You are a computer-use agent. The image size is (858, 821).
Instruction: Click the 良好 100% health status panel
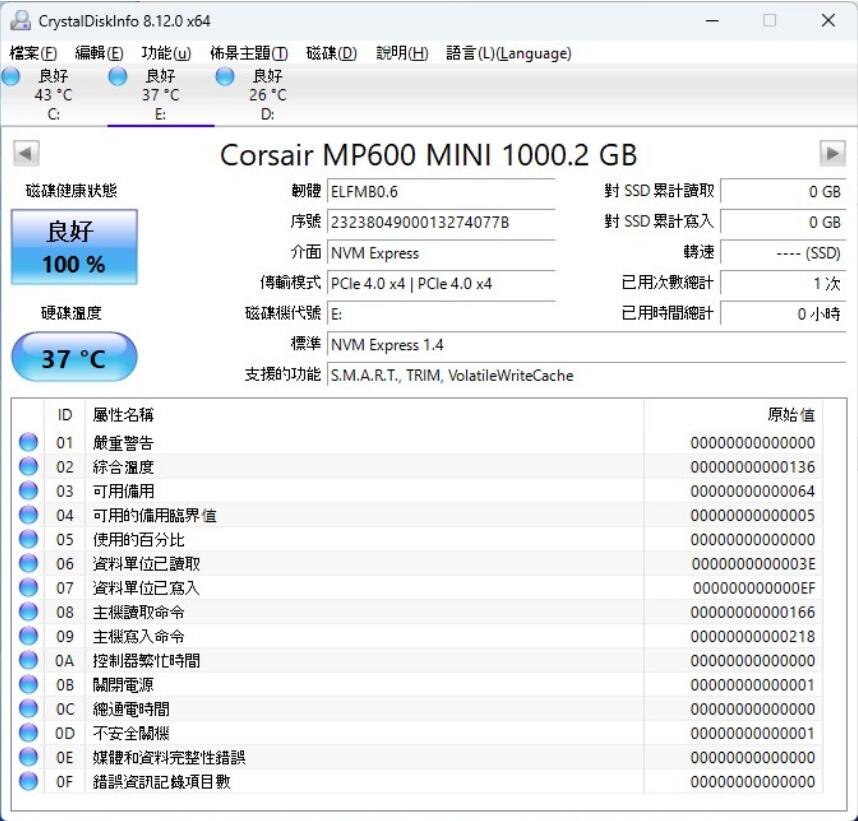[73, 248]
